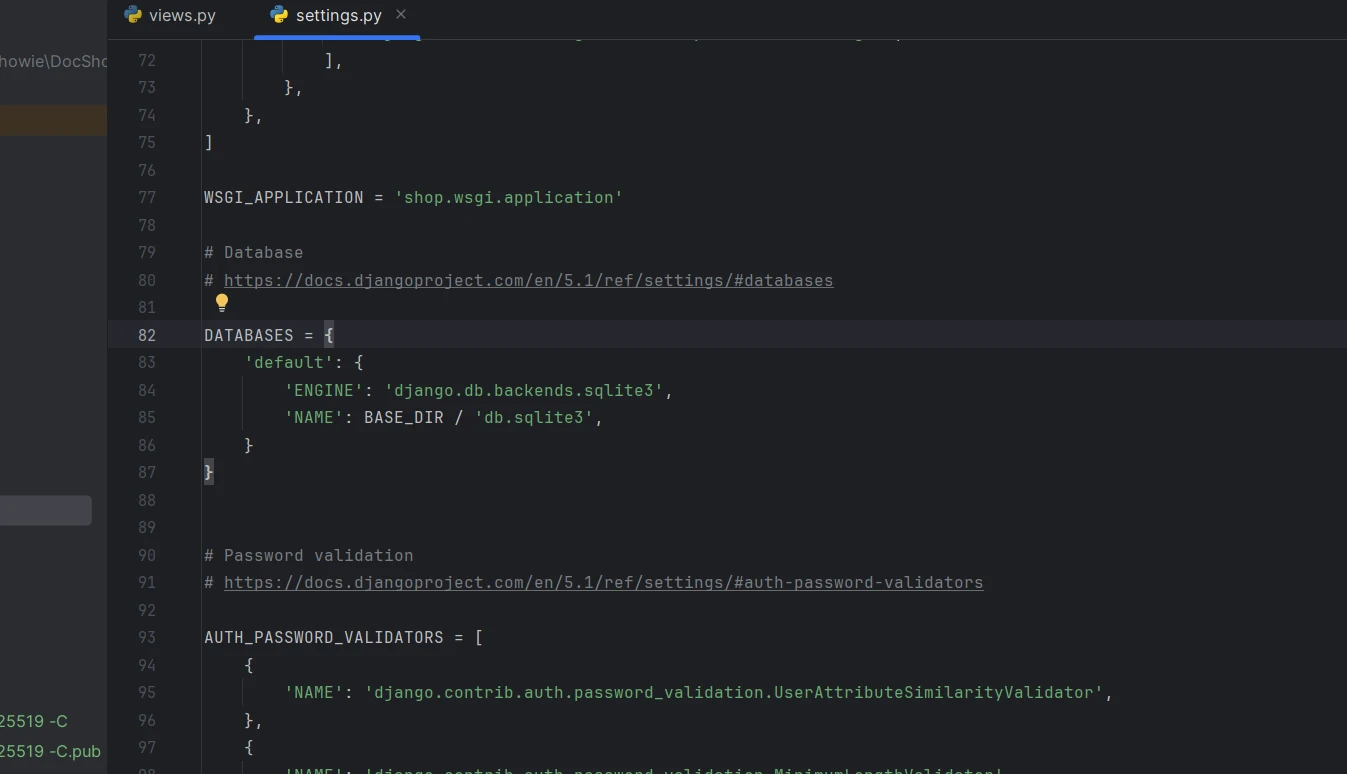Click the yellow lightbulb quick-fix icon
Viewport: 1347px width, 774px height.
tap(222, 302)
